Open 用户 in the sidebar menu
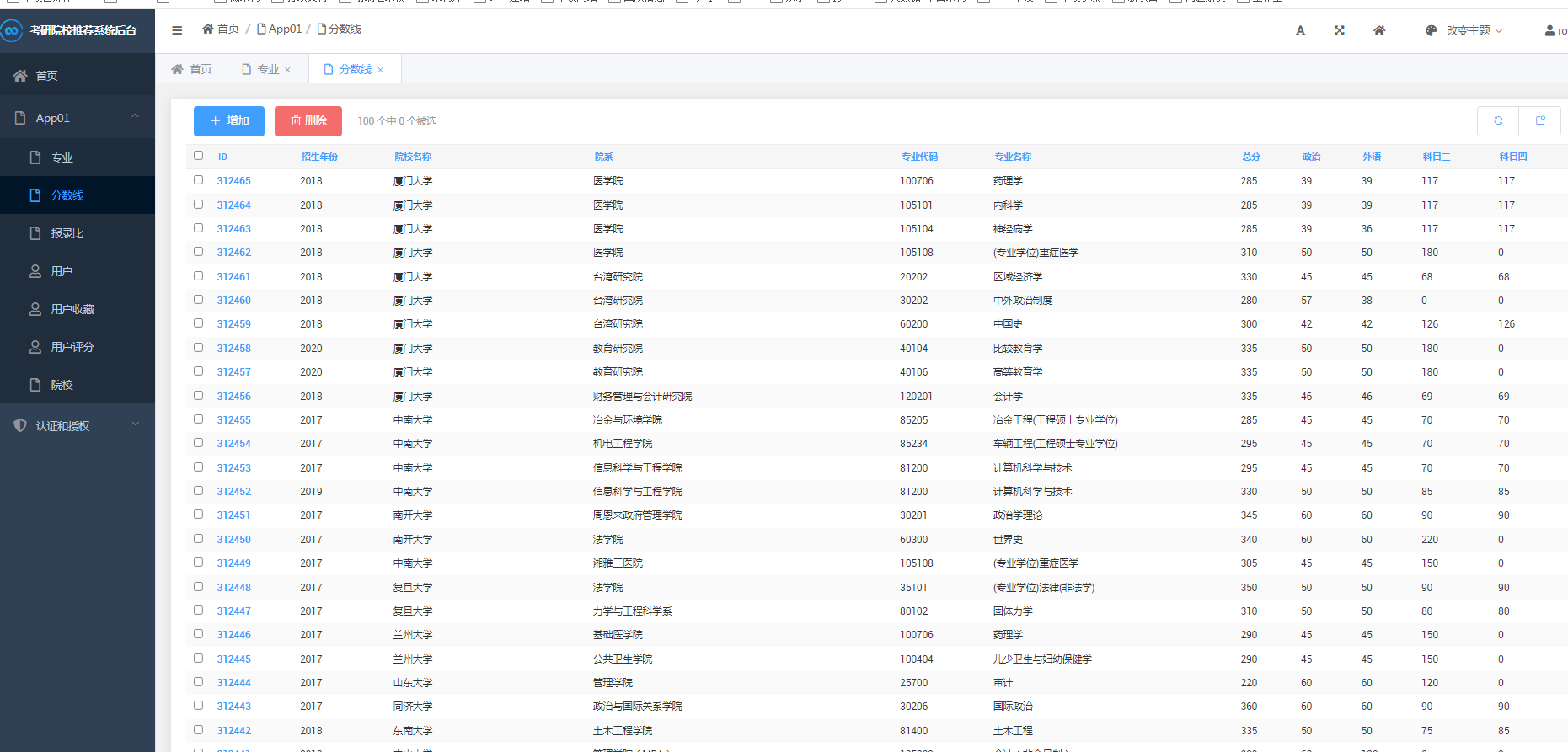This screenshot has width=1568, height=752. [78, 271]
